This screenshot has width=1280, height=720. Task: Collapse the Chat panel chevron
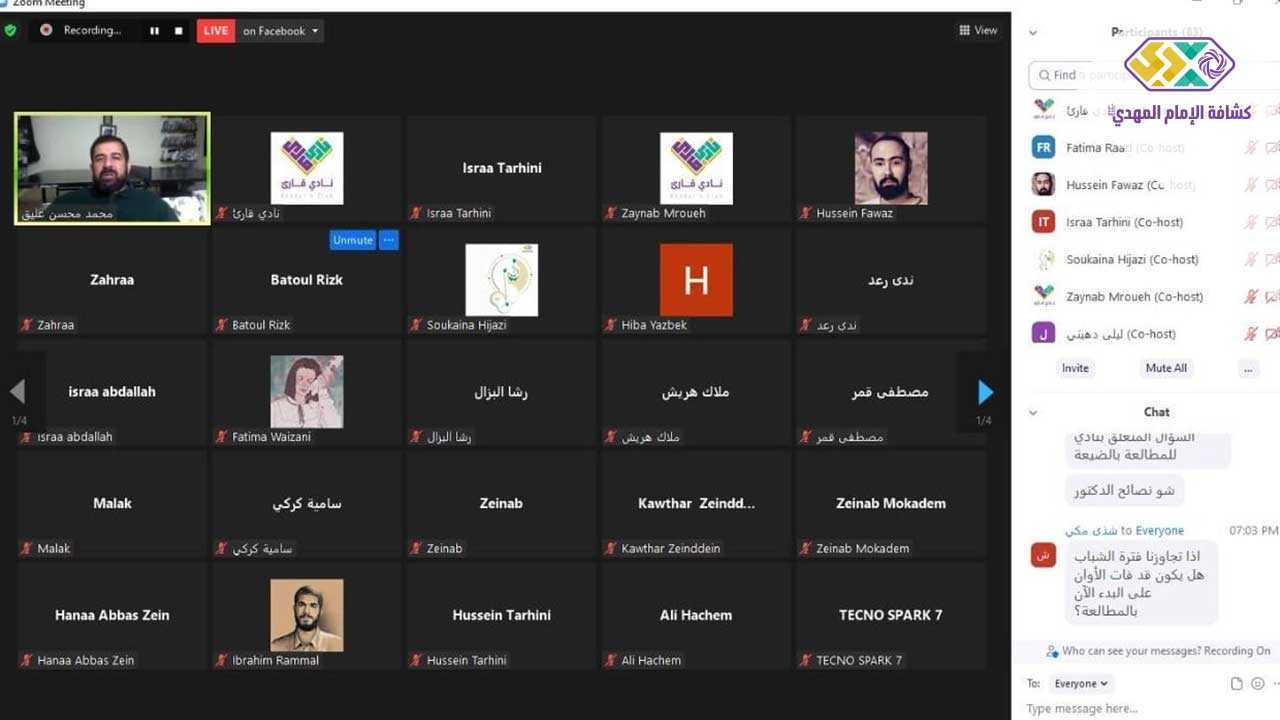[1033, 412]
